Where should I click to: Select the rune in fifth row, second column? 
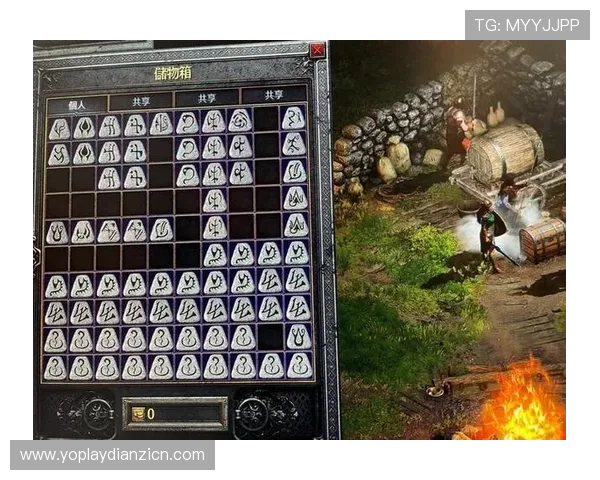pyautogui.click(x=83, y=232)
